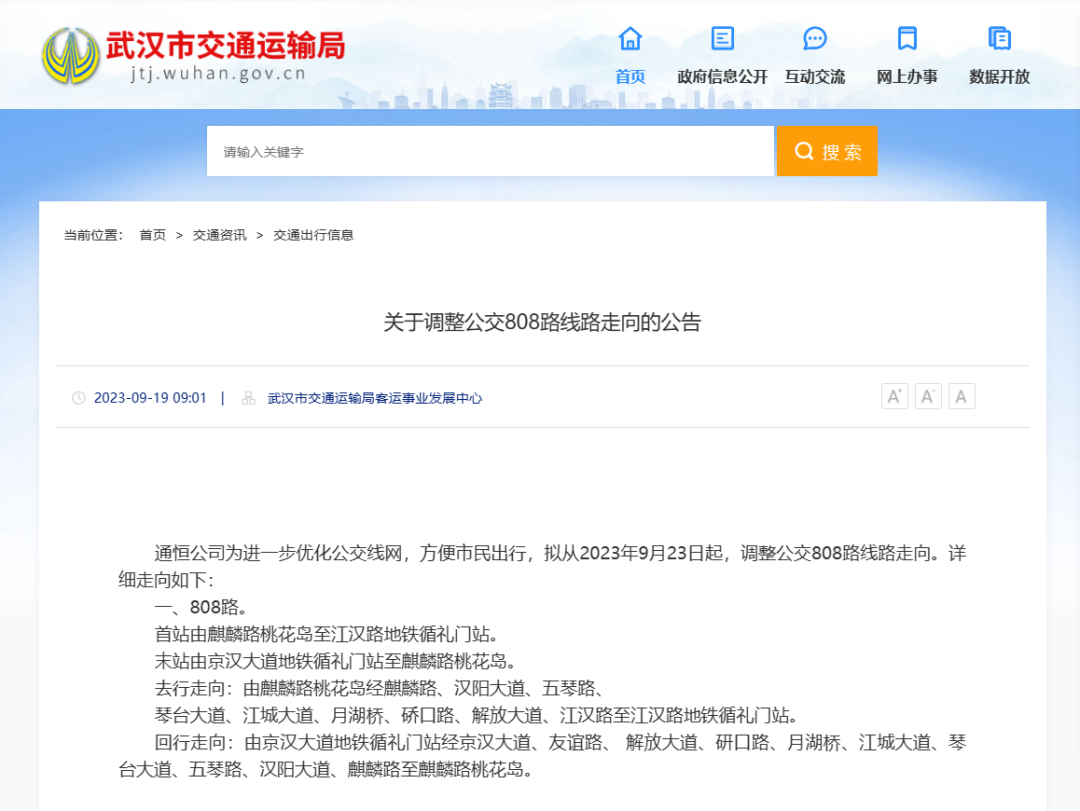This screenshot has width=1080, height=811.
Task: Open the 政府信息公开 menu label
Action: coord(722,77)
